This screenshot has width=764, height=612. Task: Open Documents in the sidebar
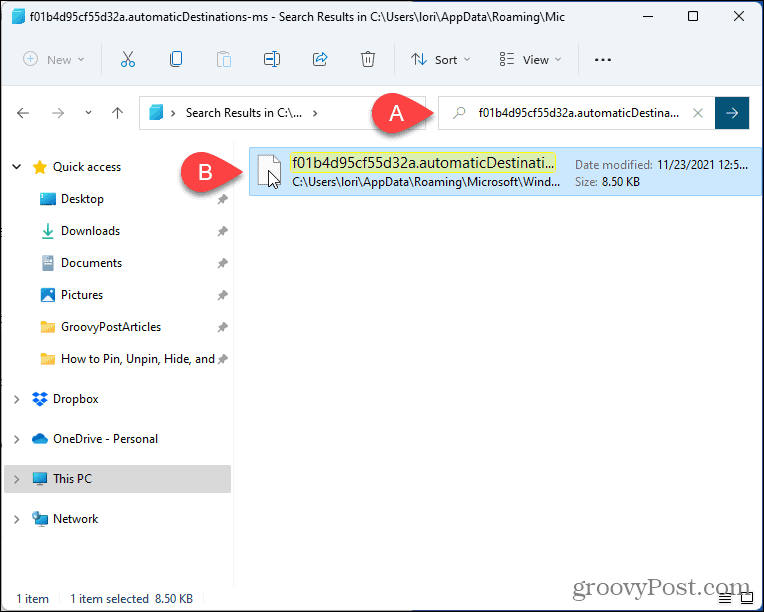(91, 263)
